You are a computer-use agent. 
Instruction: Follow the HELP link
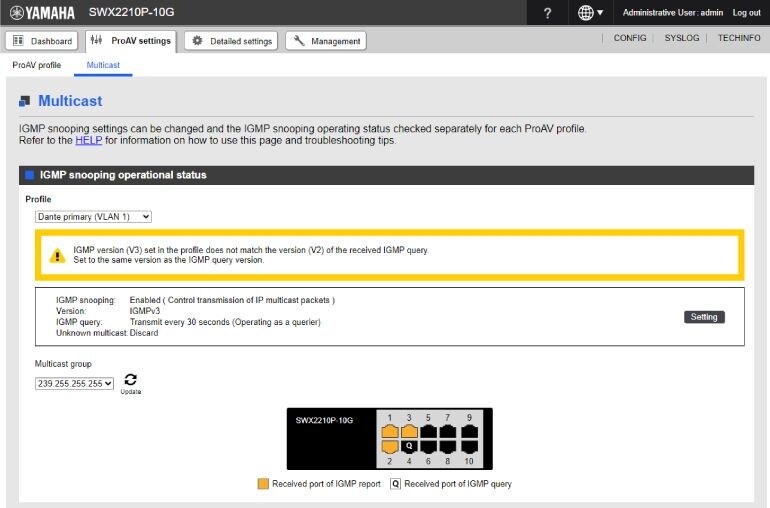pyautogui.click(x=89, y=140)
